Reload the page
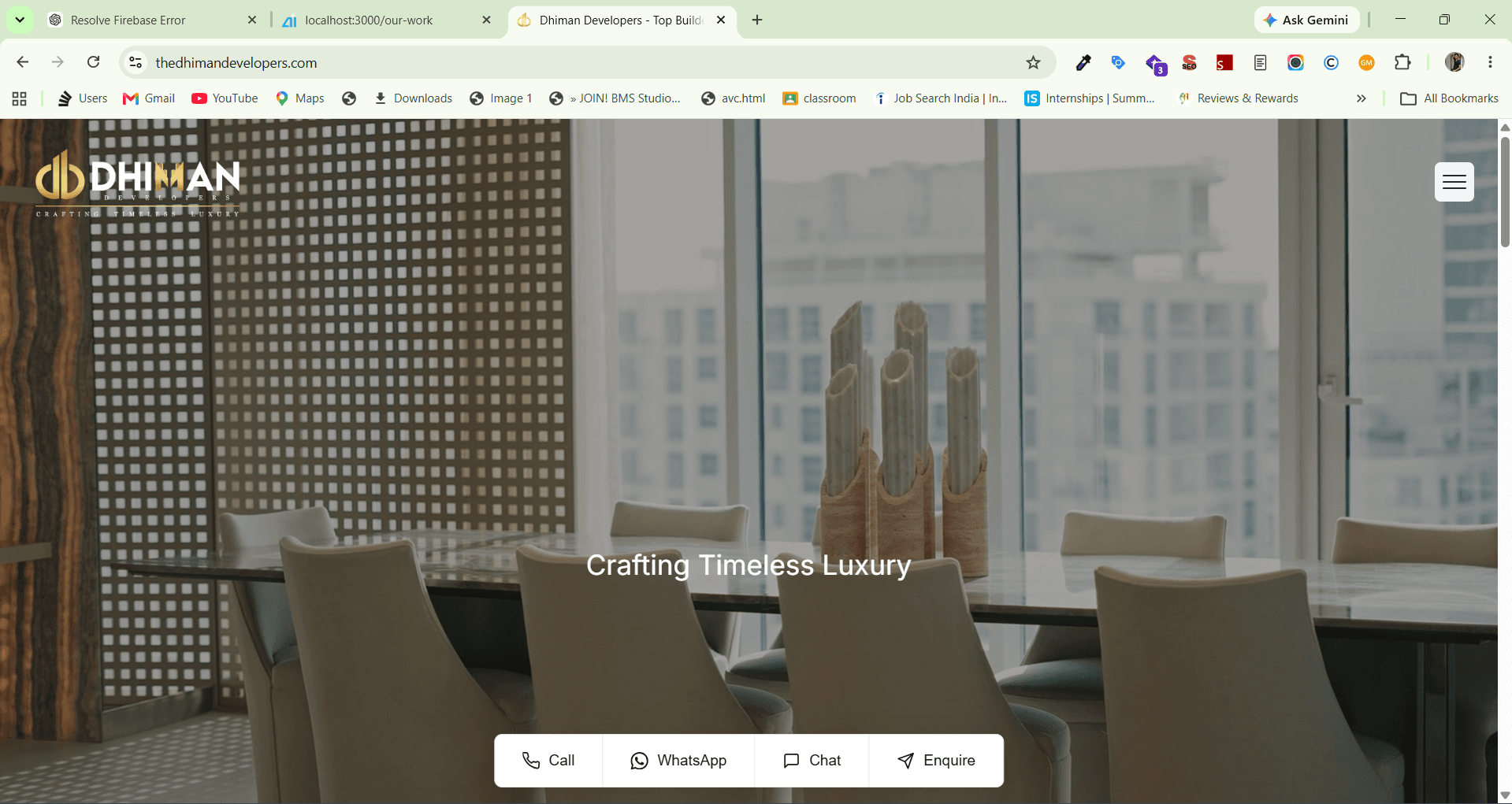 [94, 62]
